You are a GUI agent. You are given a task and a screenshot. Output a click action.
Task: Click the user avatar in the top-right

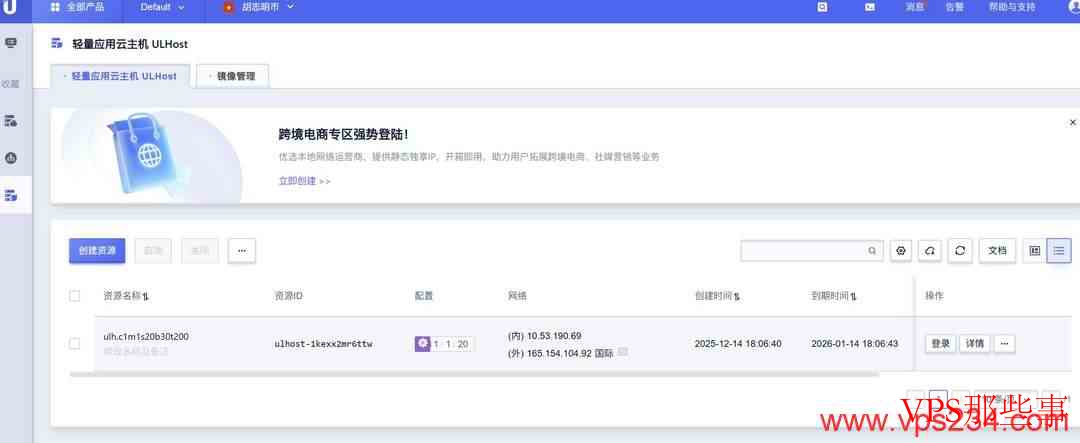[x=1074, y=7]
